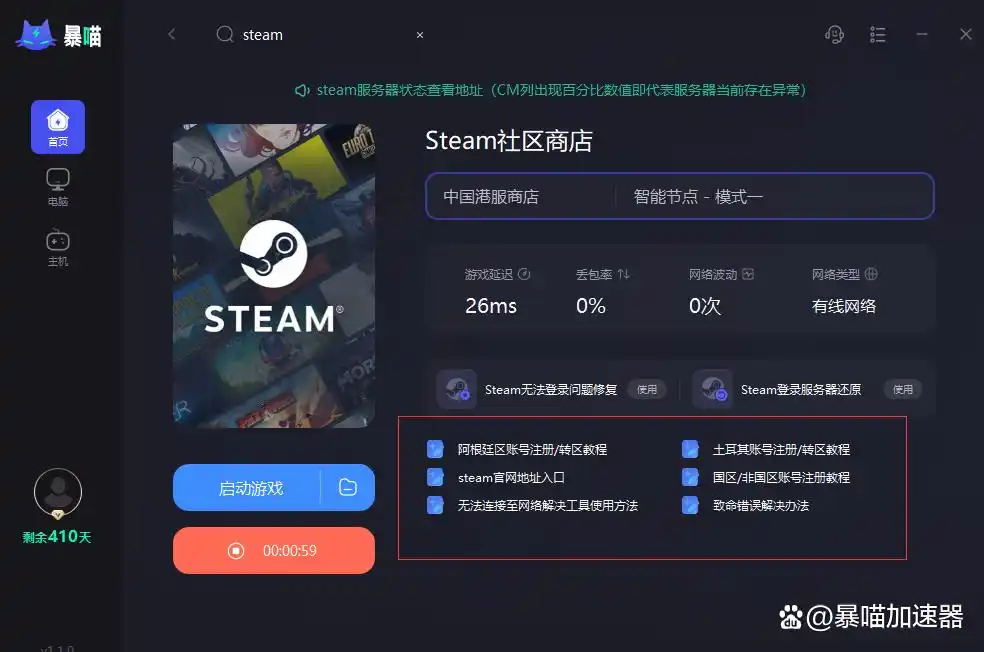Stop acceleration with the red timer button
The image size is (984, 652).
coord(274,550)
